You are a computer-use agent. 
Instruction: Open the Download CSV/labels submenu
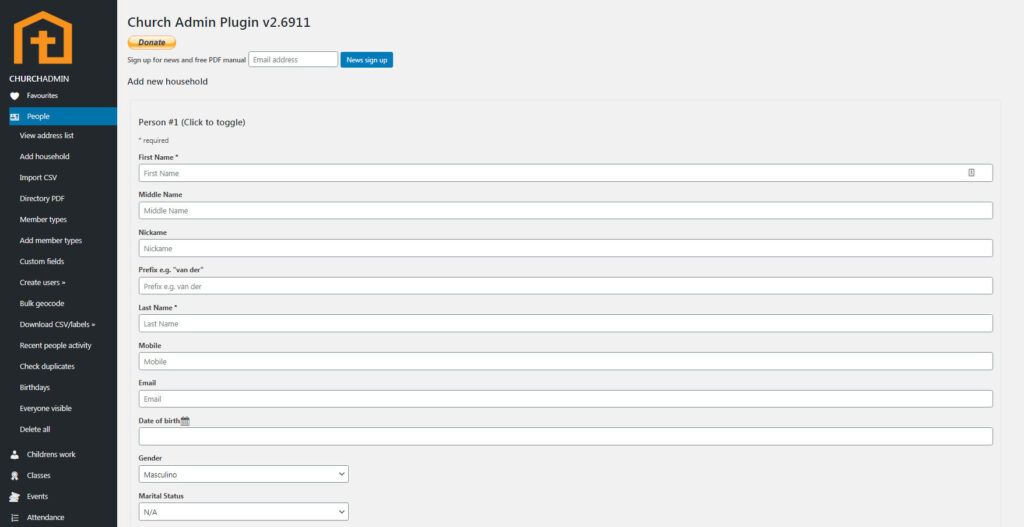click(x=57, y=324)
